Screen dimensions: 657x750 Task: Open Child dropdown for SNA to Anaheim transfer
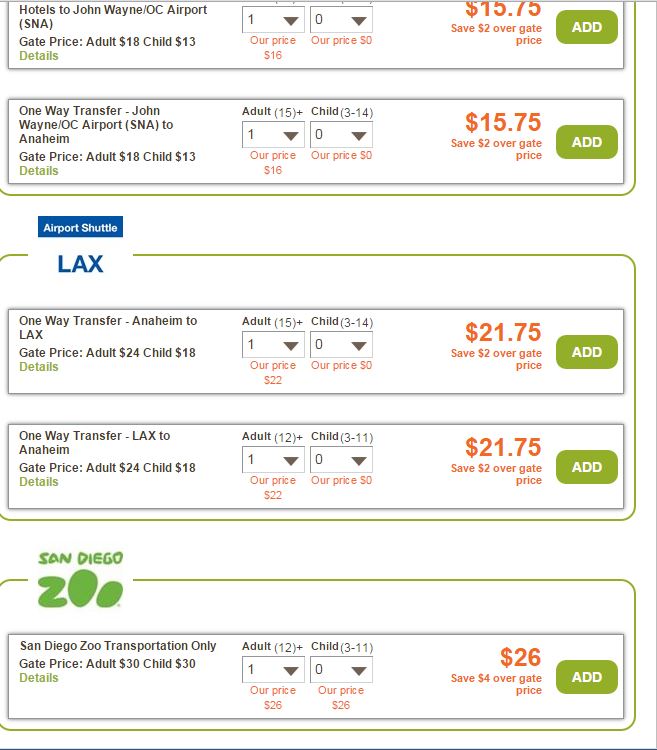coord(340,135)
